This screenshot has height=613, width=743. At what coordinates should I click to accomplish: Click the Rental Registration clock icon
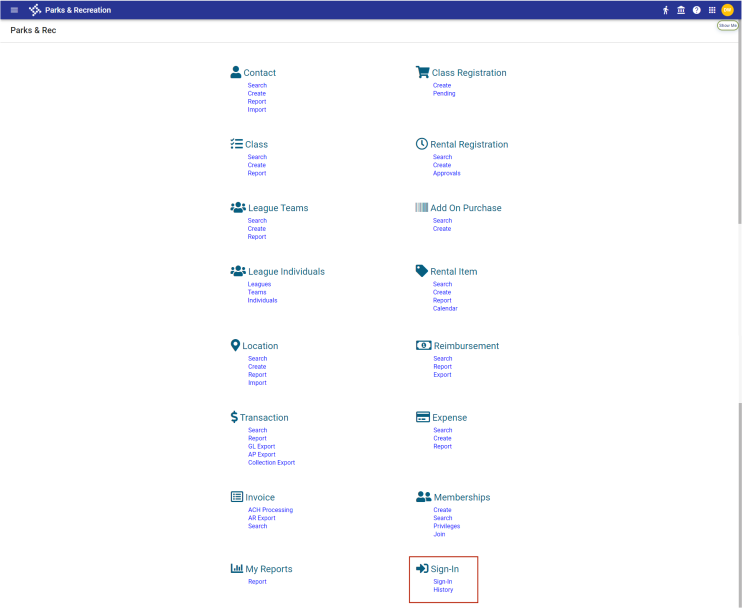[x=422, y=144]
